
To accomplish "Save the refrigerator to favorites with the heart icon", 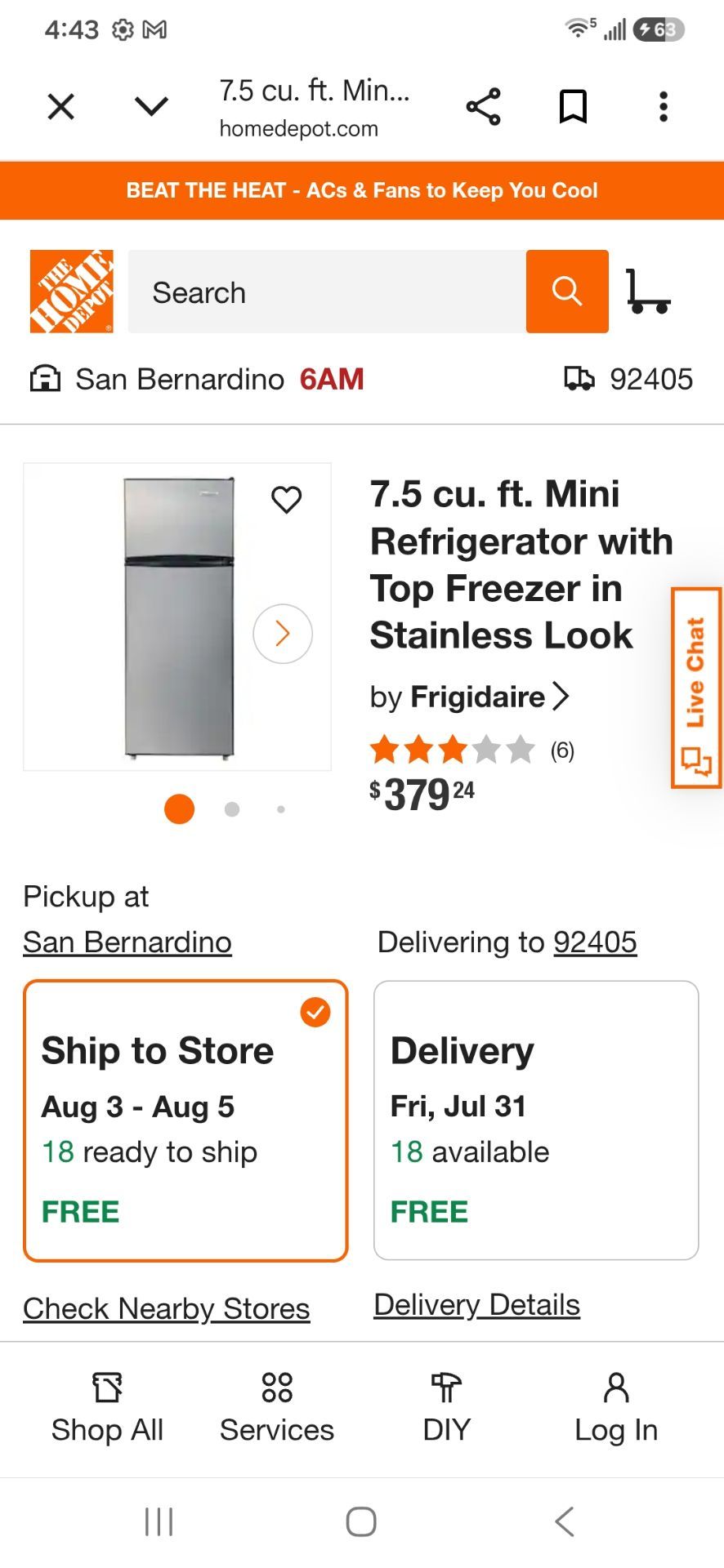I will [287, 499].
